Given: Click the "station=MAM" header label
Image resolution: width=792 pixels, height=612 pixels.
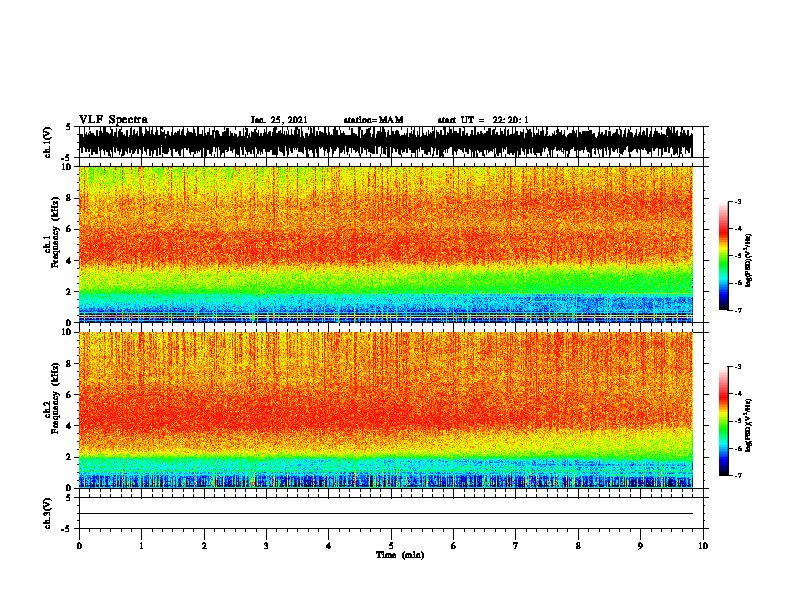Looking at the screenshot, I should click(x=373, y=120).
